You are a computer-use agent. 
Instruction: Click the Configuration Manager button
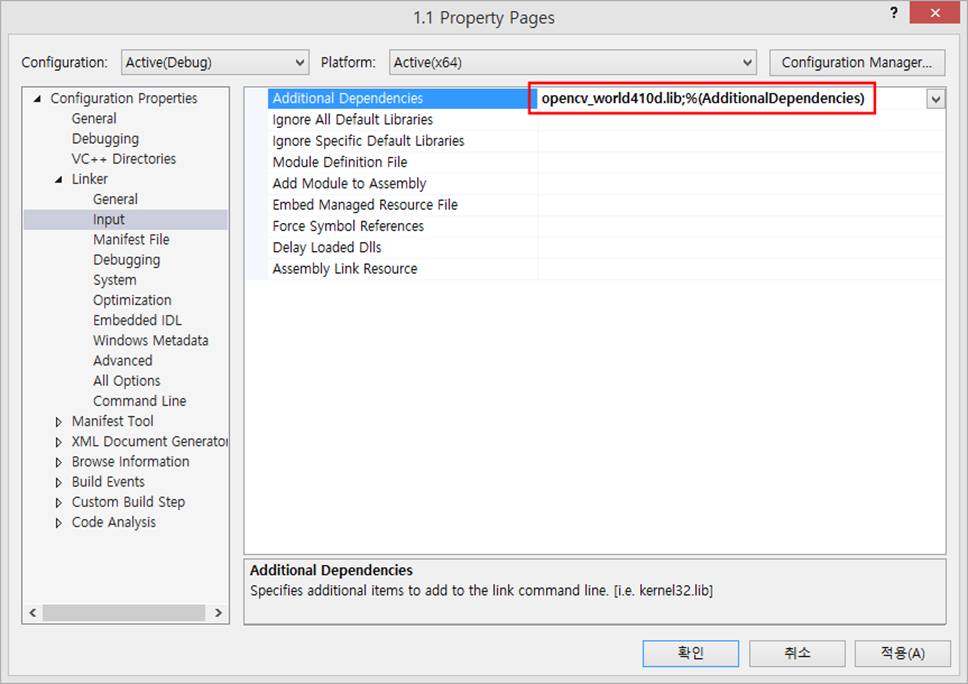(x=857, y=62)
